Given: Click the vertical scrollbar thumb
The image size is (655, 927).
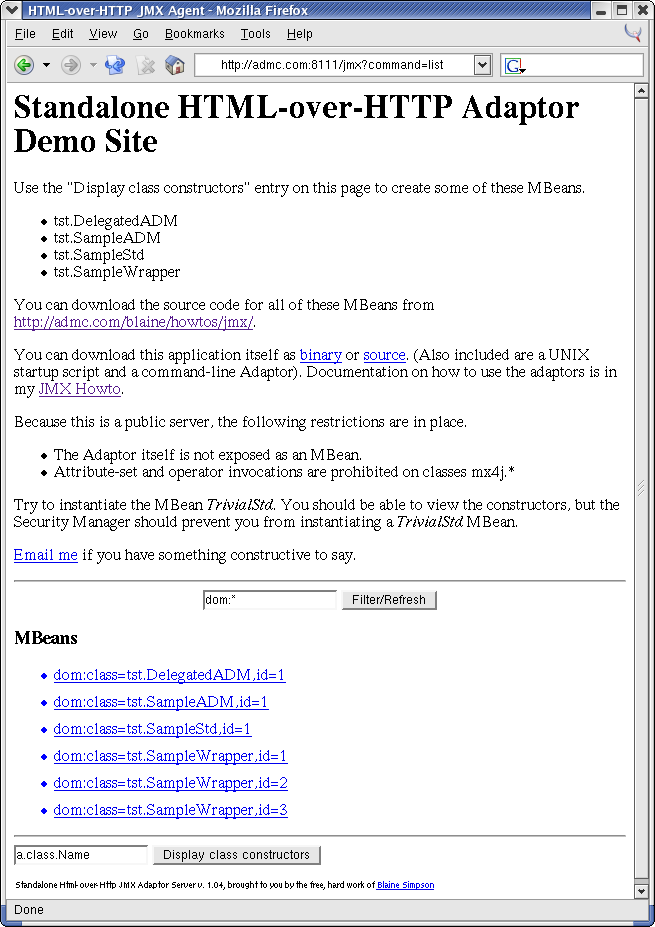Looking at the screenshot, I should point(641,488).
